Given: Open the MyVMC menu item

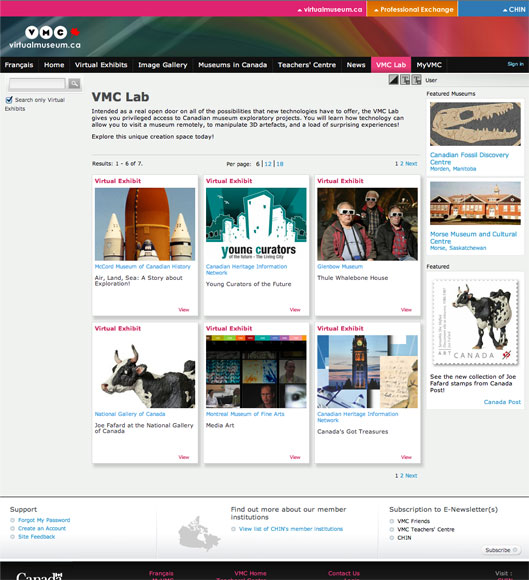Looking at the screenshot, I should pos(429,65).
